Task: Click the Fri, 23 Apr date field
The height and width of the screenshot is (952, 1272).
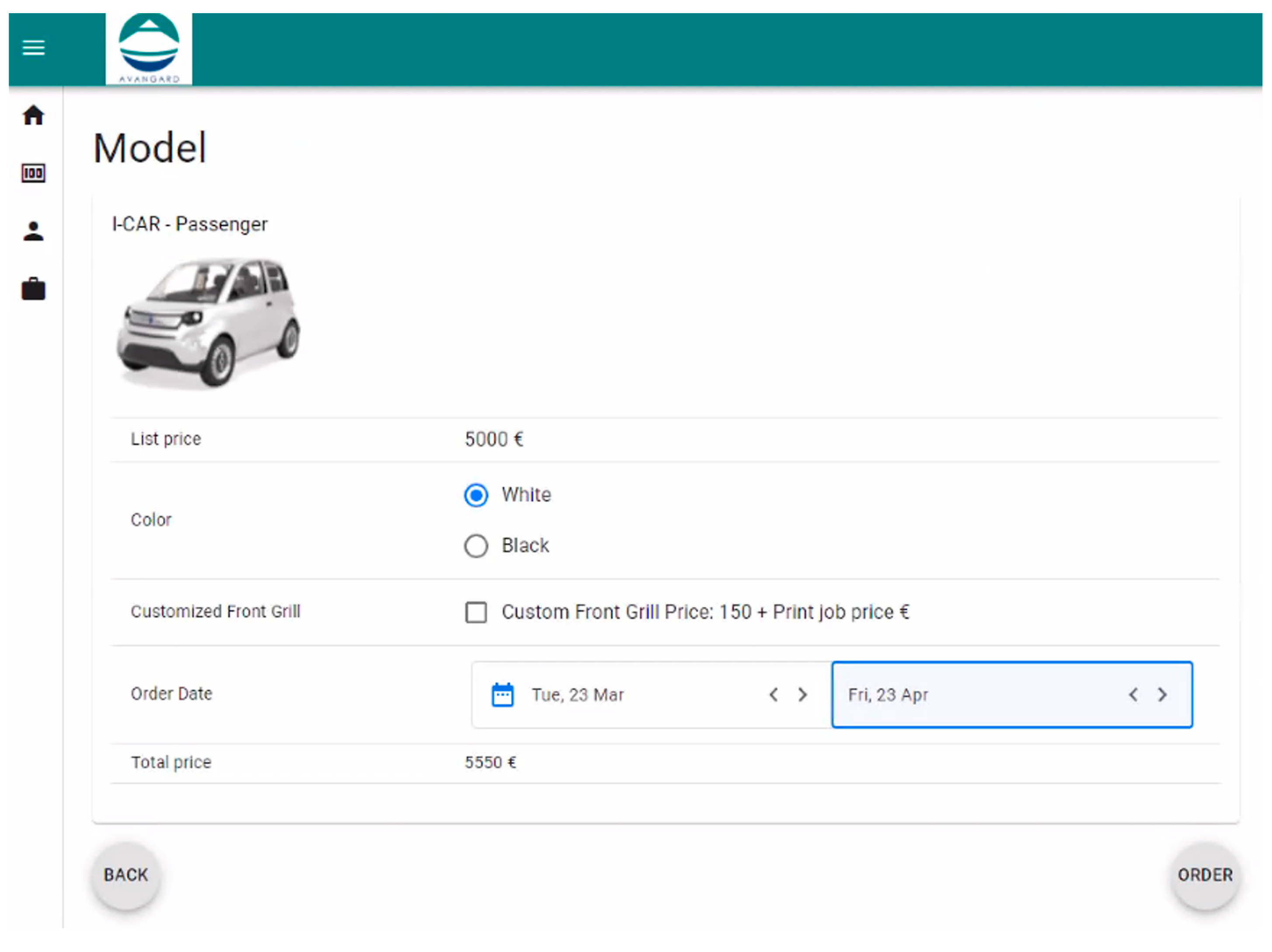Action: (x=889, y=695)
